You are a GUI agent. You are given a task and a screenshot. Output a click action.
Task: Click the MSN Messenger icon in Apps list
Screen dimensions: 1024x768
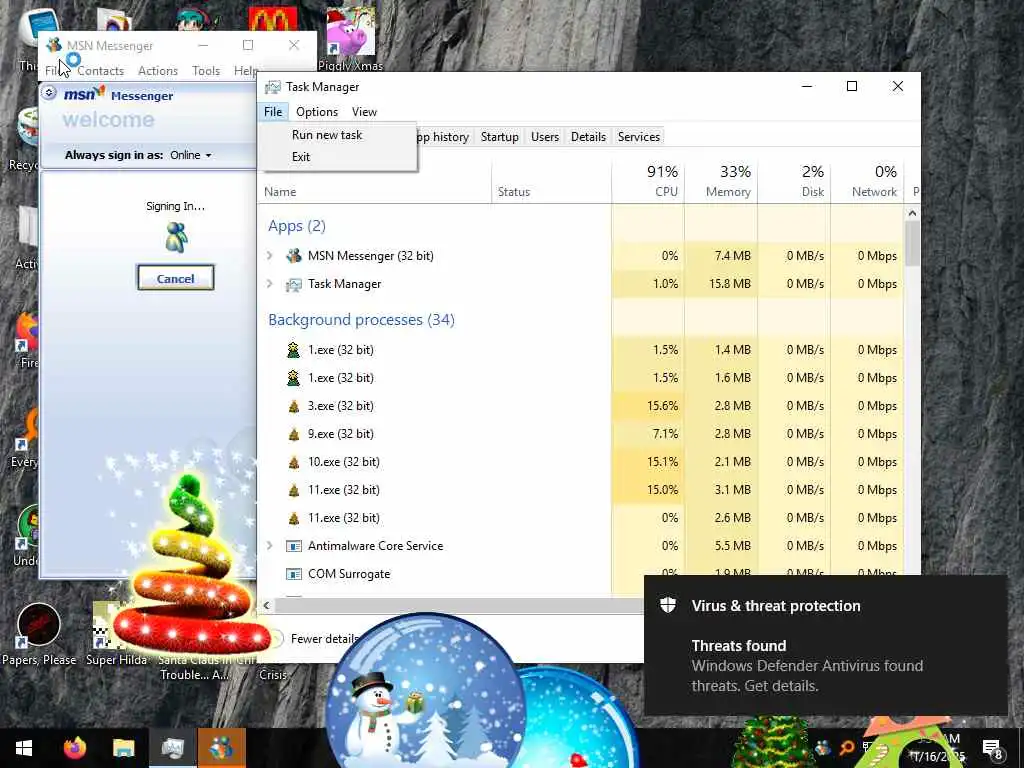click(294, 255)
